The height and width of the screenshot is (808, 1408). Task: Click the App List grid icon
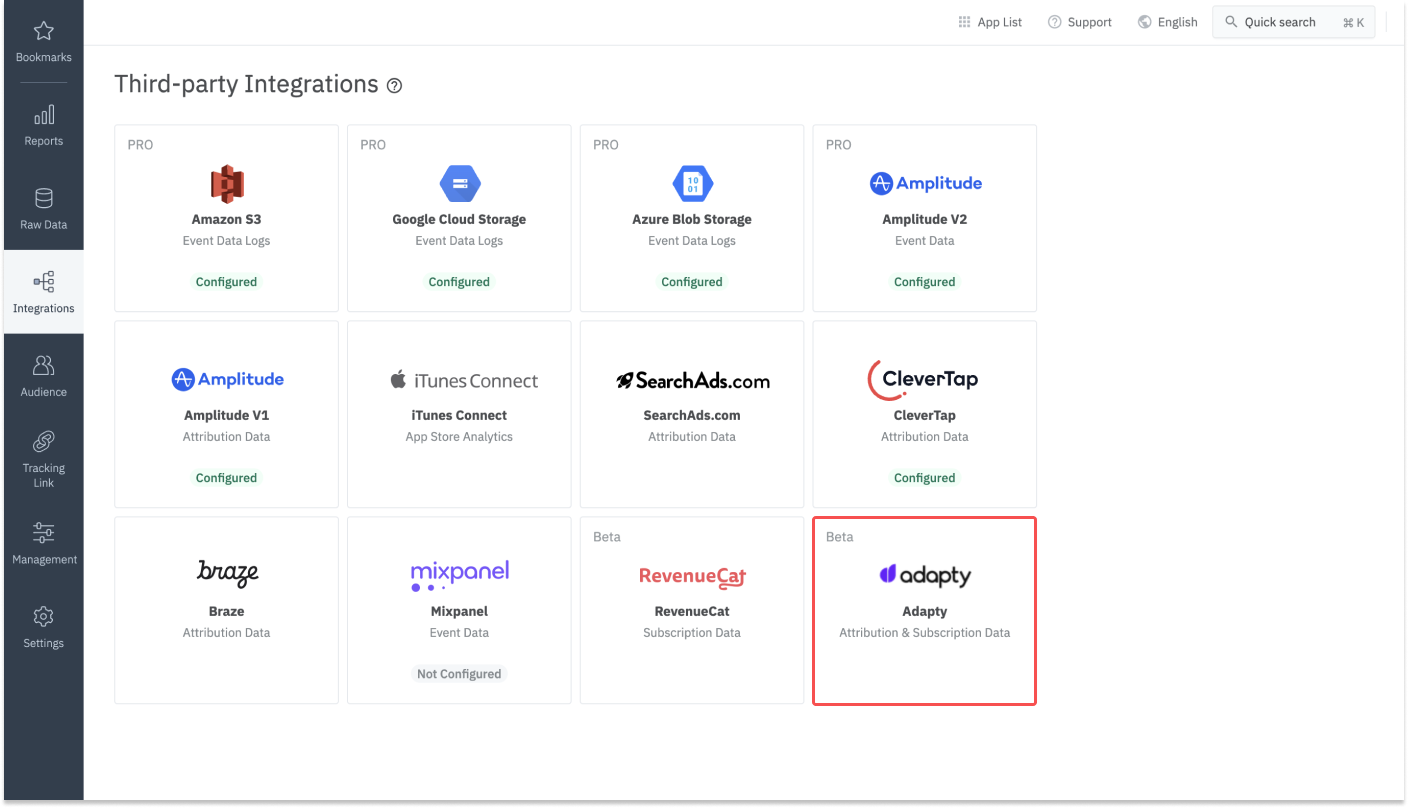[x=964, y=22]
